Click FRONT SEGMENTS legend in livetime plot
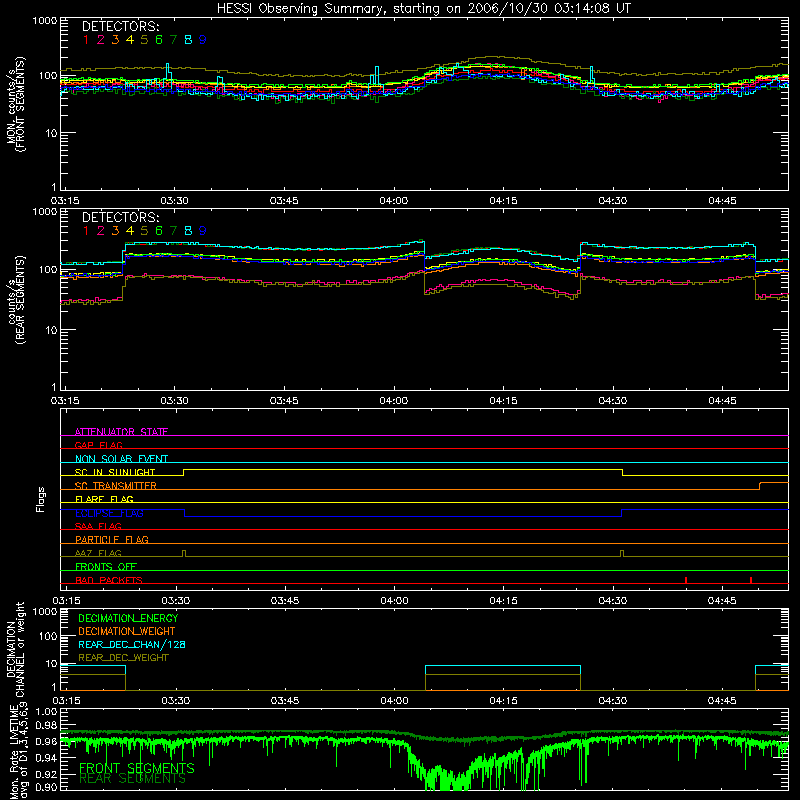Screen dimensions: 800x800 [x=137, y=768]
